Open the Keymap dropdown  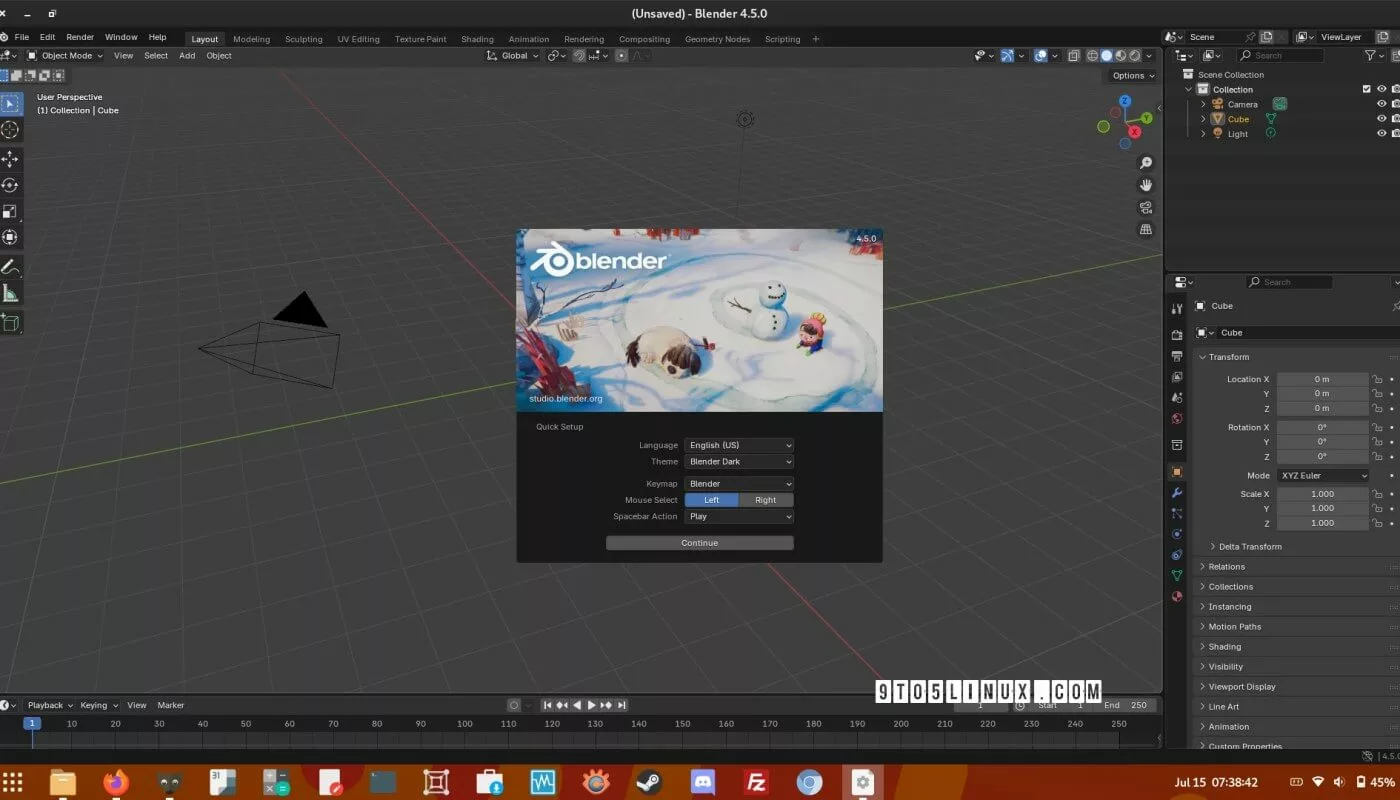tap(739, 484)
